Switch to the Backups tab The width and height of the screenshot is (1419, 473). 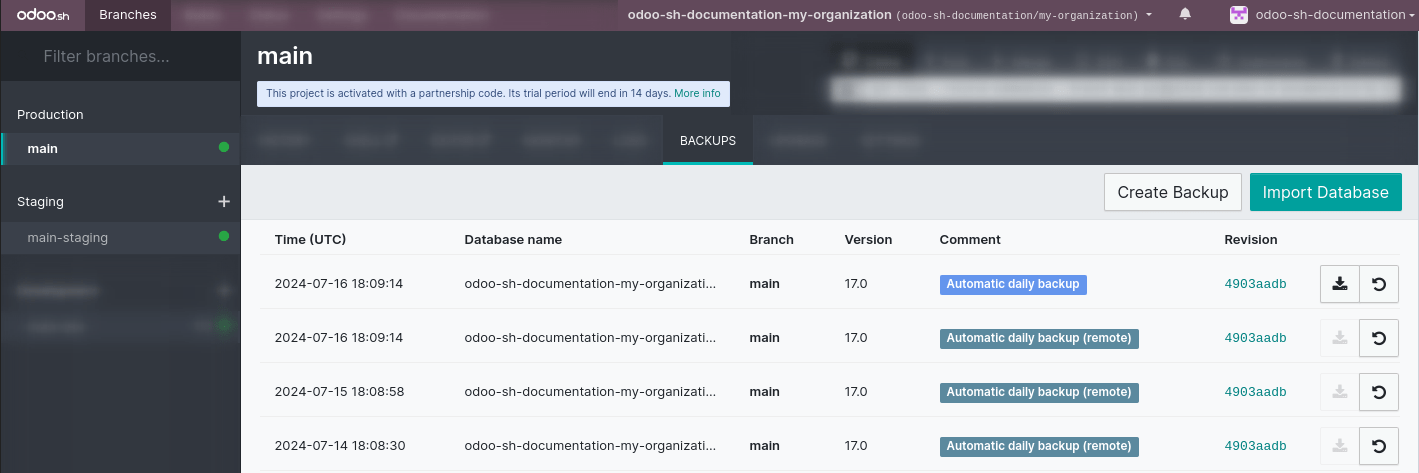(x=708, y=141)
